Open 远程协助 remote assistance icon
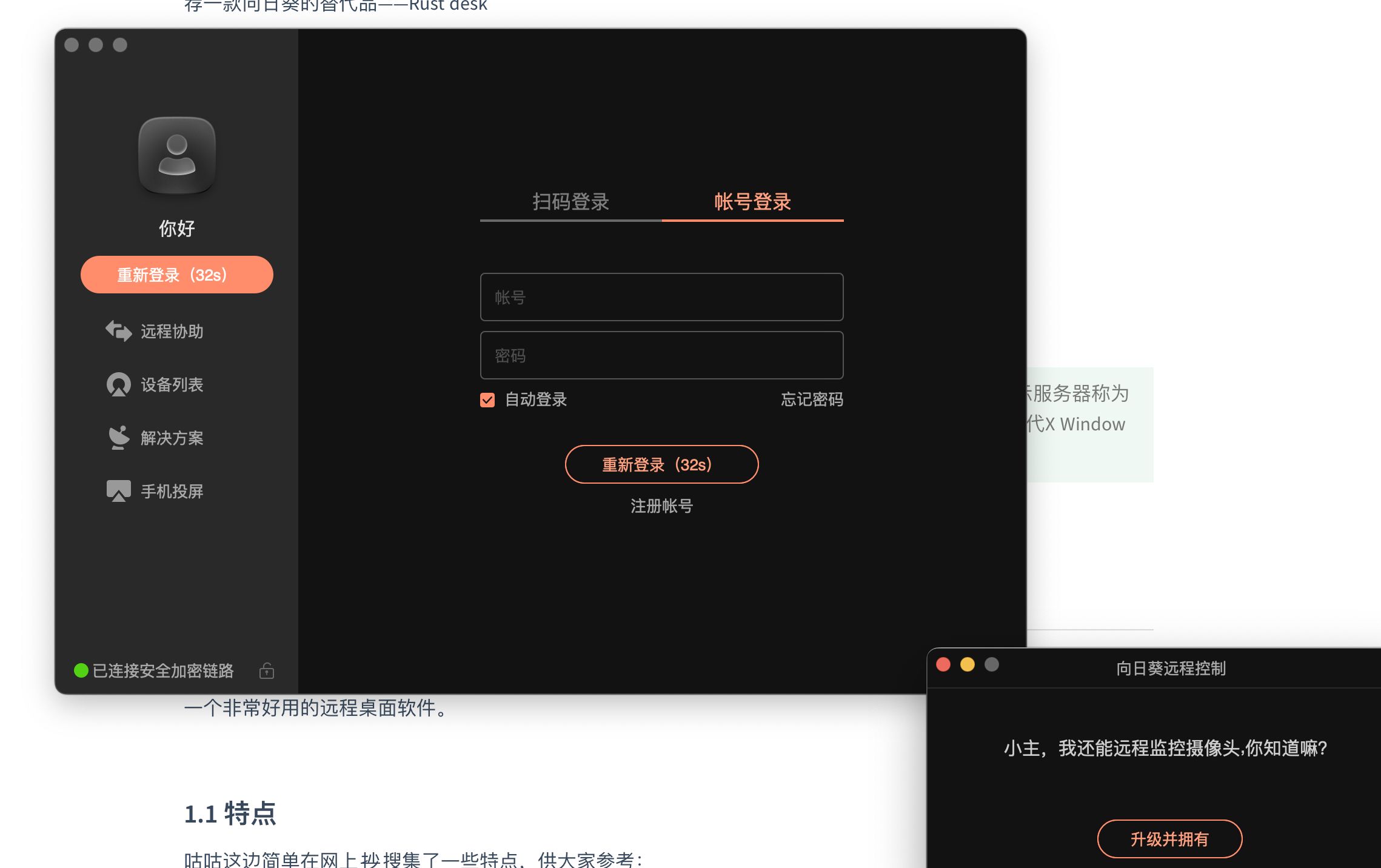Image resolution: width=1381 pixels, height=868 pixels. coord(118,331)
